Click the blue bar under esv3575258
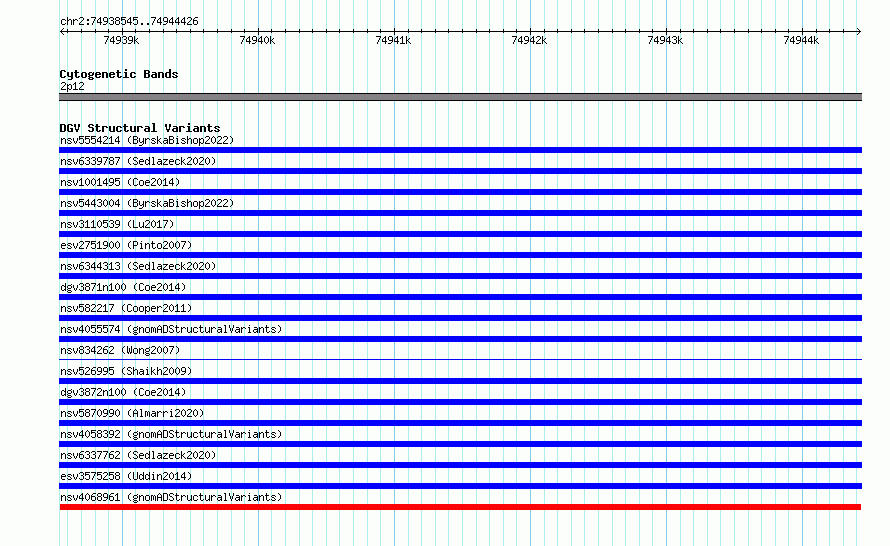 coord(460,486)
